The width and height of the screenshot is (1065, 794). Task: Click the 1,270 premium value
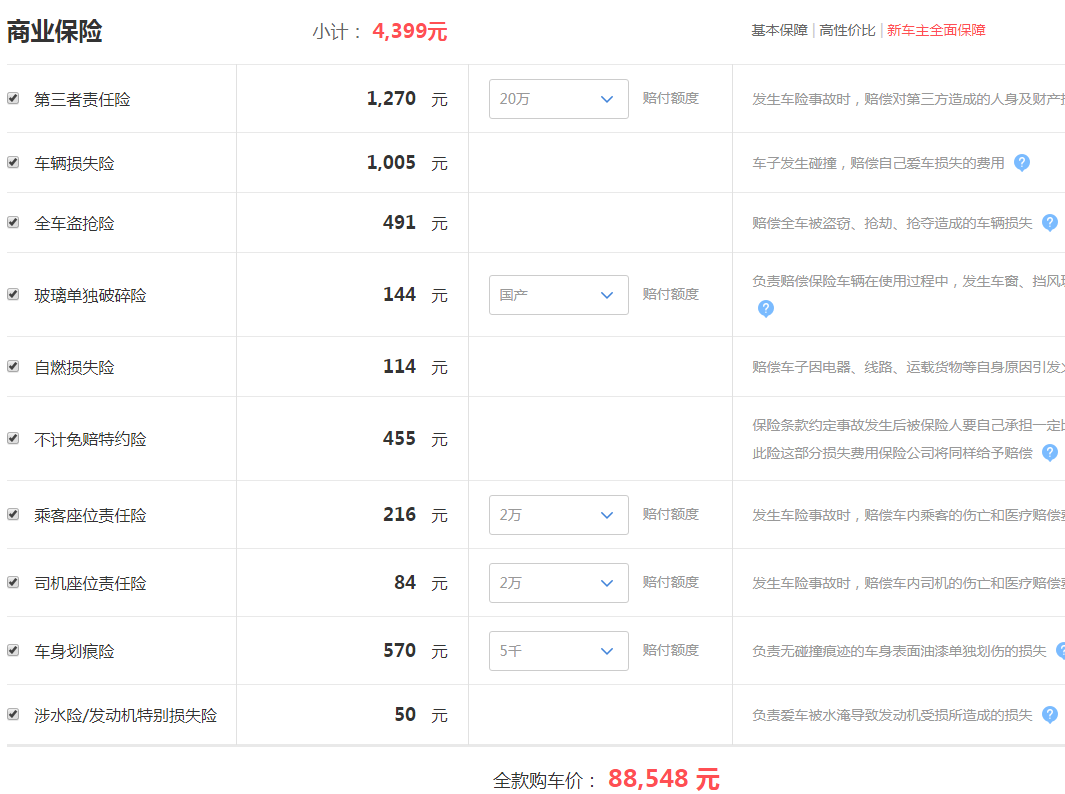(391, 99)
